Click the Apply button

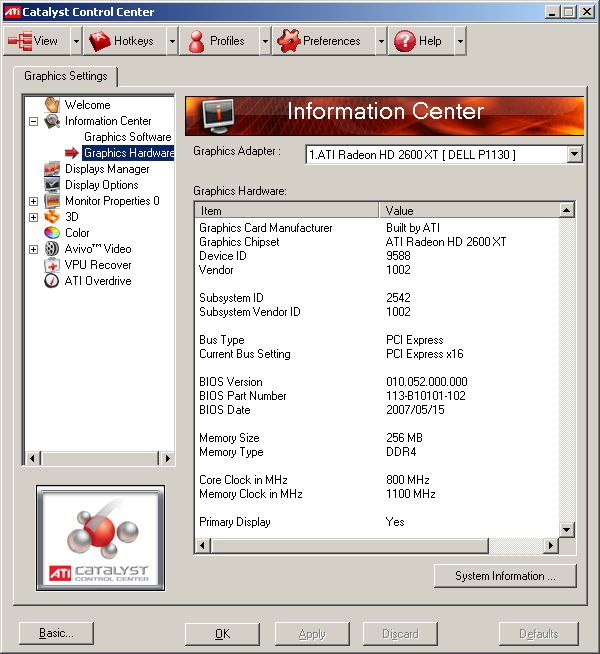[312, 634]
